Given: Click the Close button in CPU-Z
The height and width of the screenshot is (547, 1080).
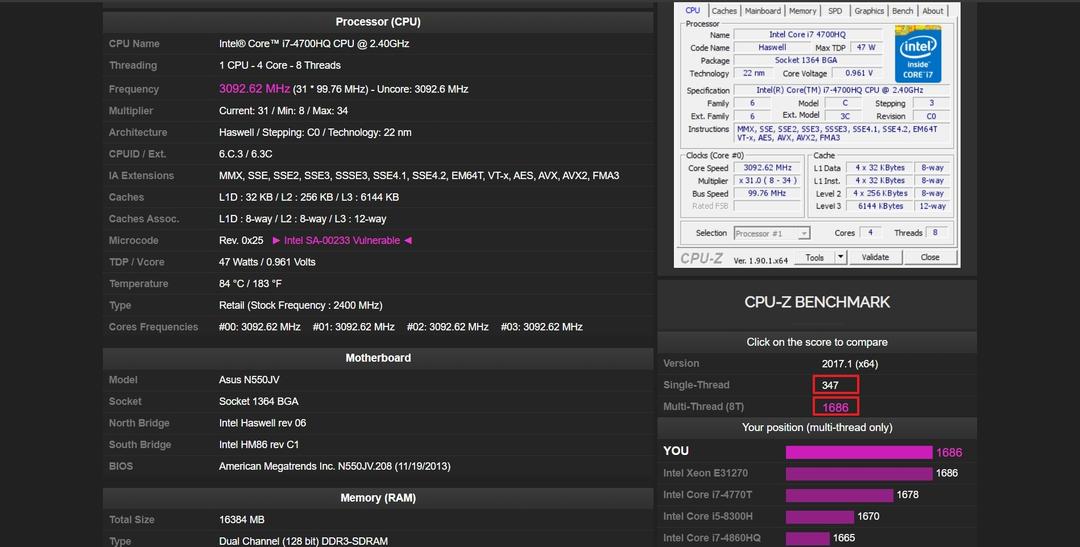Looking at the screenshot, I should coord(930,257).
